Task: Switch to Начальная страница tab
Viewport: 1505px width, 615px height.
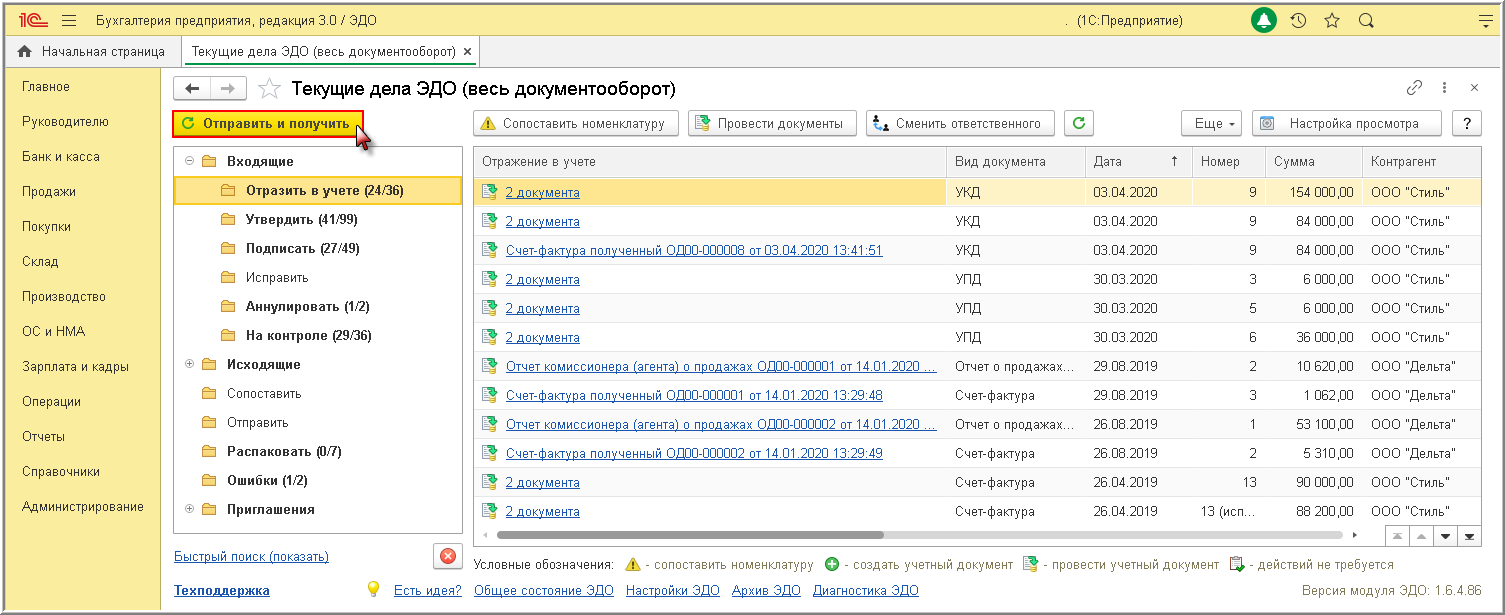Action: pyautogui.click(x=91, y=51)
